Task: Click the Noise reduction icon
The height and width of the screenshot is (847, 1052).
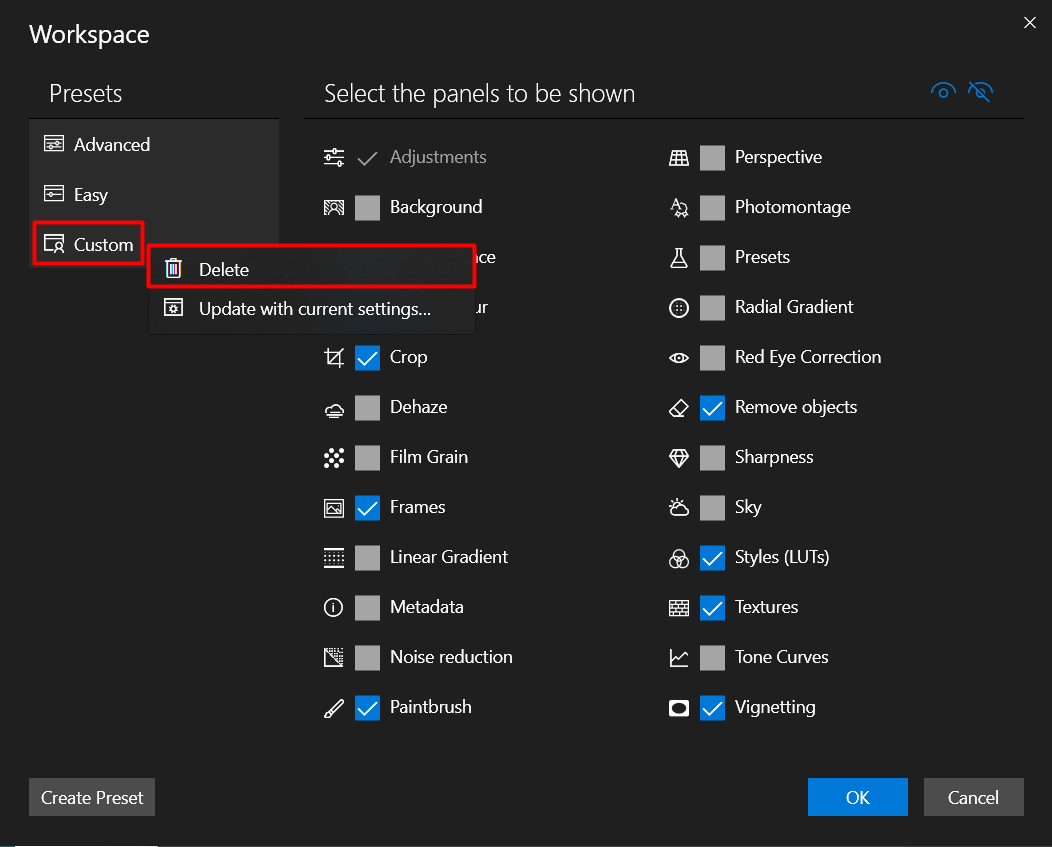Action: (x=333, y=658)
